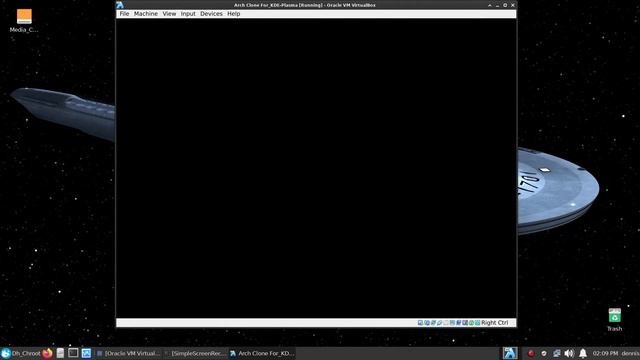
Task: Click the 02:09 PM clock
Action: point(605,353)
